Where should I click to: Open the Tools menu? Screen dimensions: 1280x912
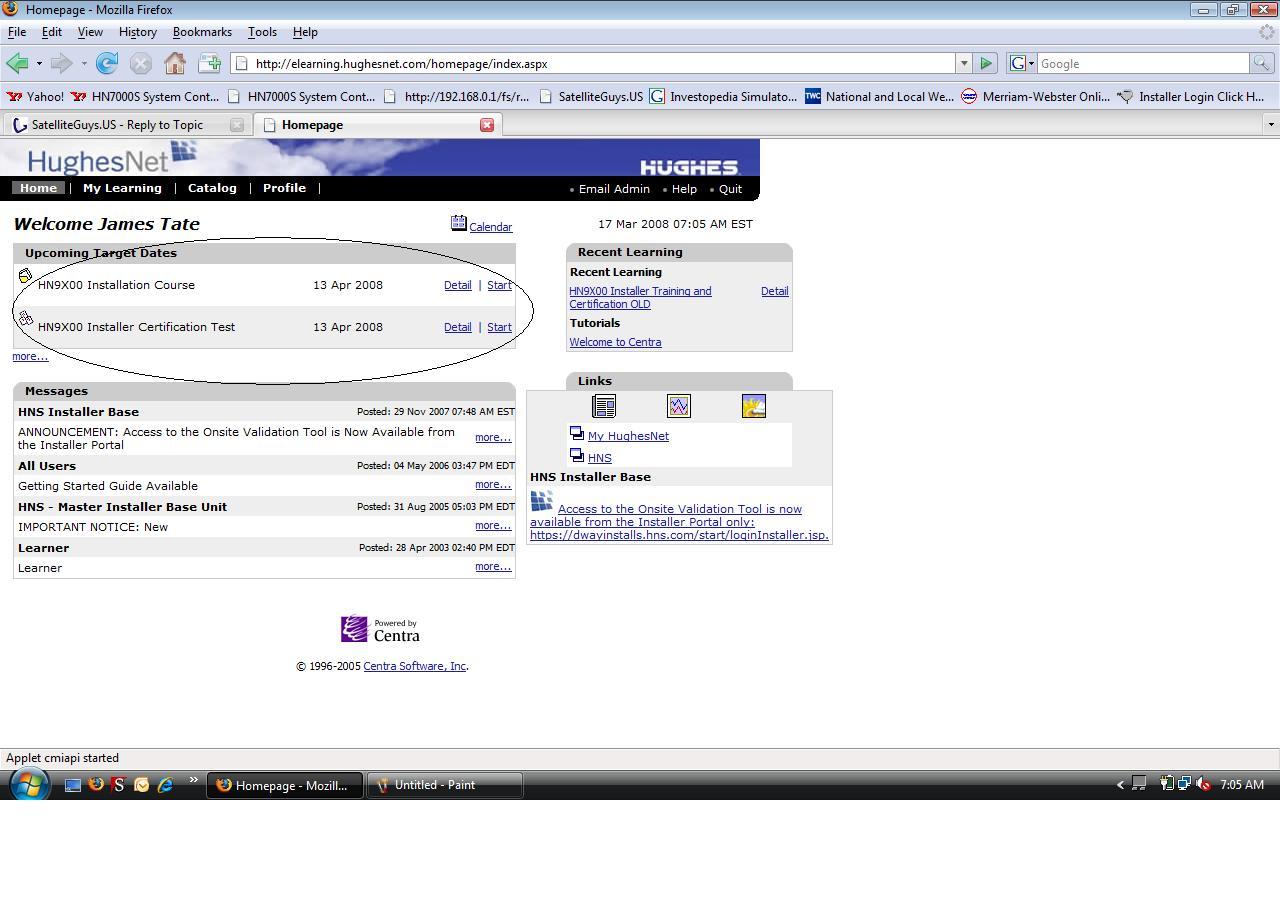point(262,32)
